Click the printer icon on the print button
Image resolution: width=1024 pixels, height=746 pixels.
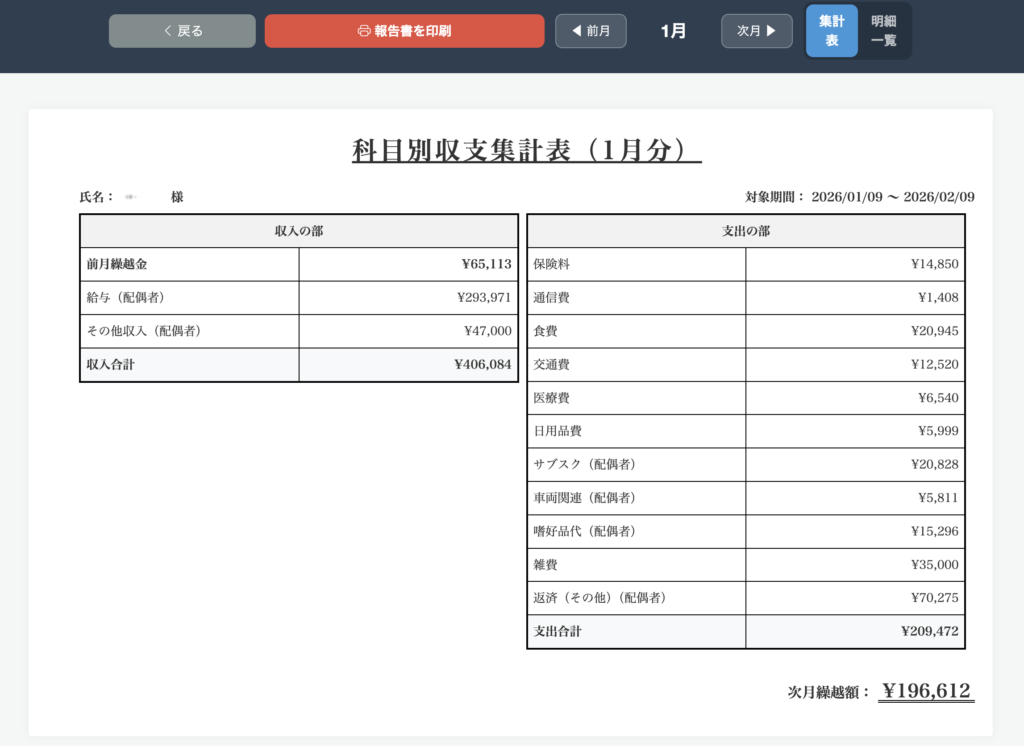click(x=364, y=31)
